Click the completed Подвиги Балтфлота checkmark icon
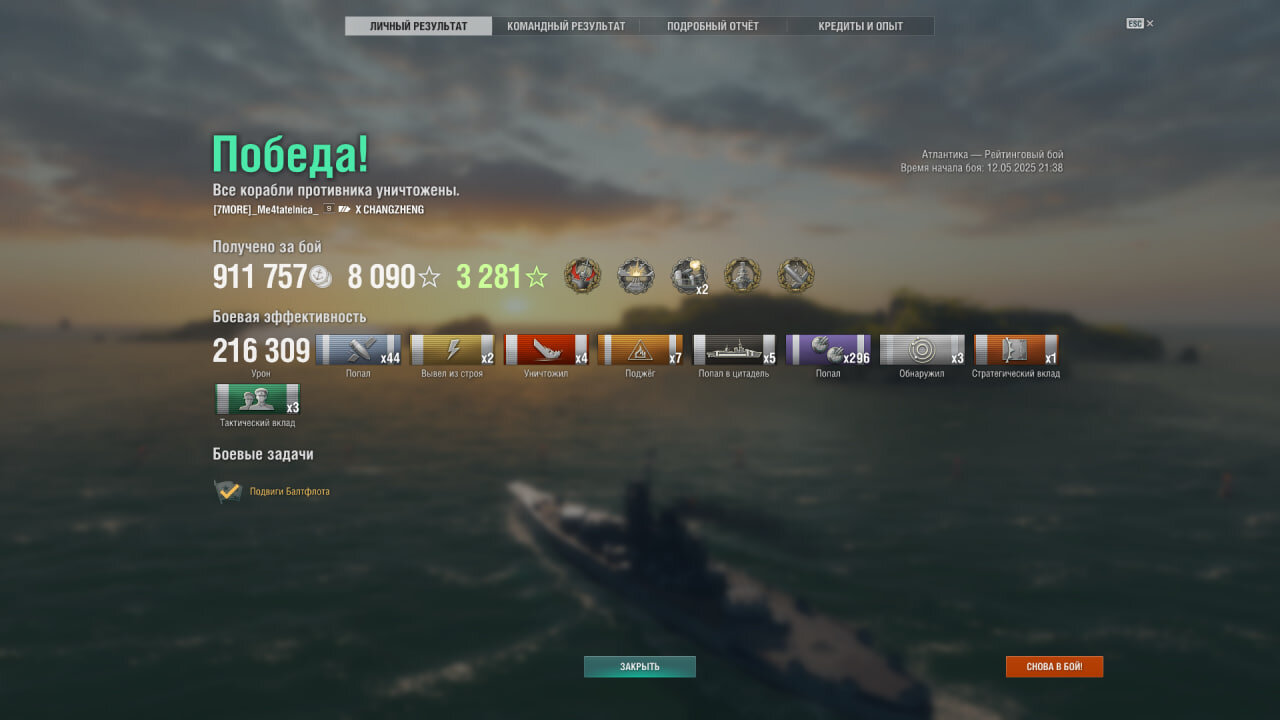The width and height of the screenshot is (1280, 720). (228, 491)
